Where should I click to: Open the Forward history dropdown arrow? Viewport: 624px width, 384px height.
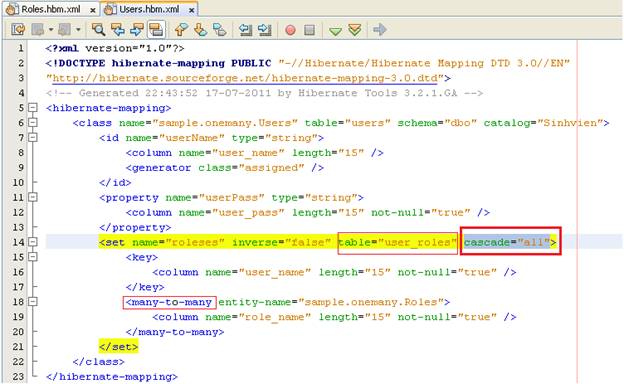click(78, 29)
